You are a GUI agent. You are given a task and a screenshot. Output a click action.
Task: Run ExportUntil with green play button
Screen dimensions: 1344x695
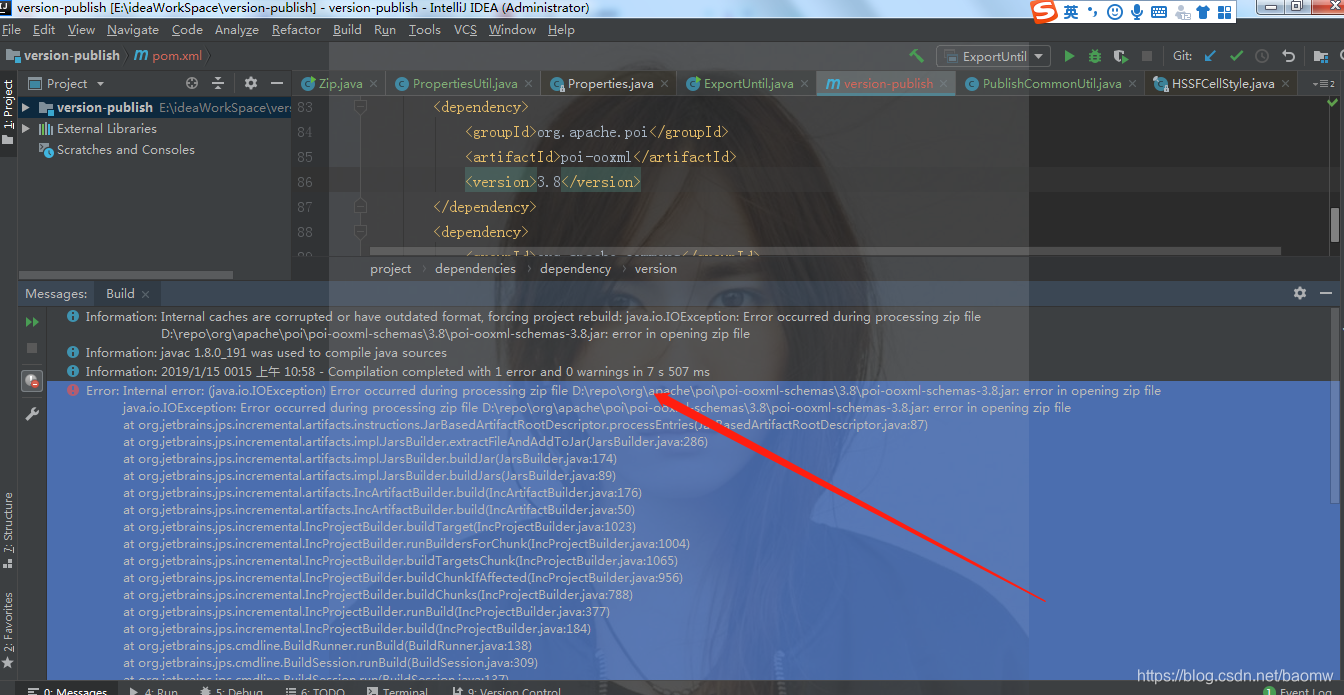(1070, 56)
